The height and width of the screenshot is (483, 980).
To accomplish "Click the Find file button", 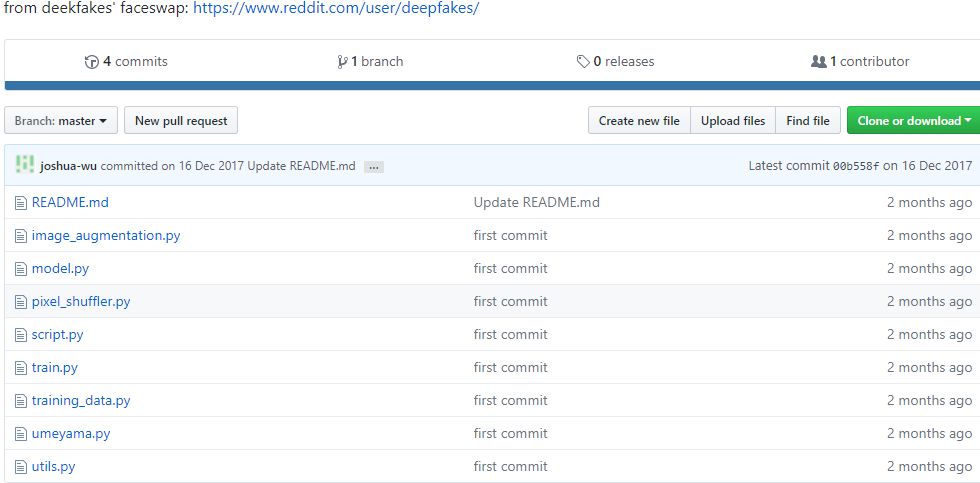I will point(808,121).
